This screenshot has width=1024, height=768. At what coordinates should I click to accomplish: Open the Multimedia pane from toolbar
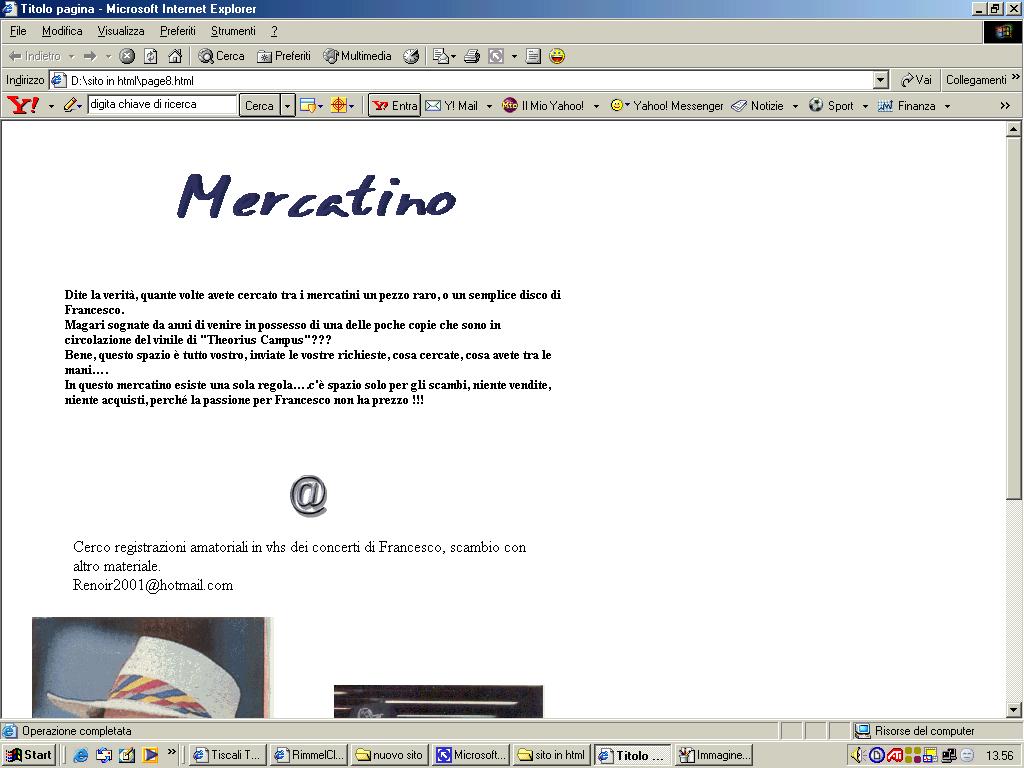click(357, 56)
